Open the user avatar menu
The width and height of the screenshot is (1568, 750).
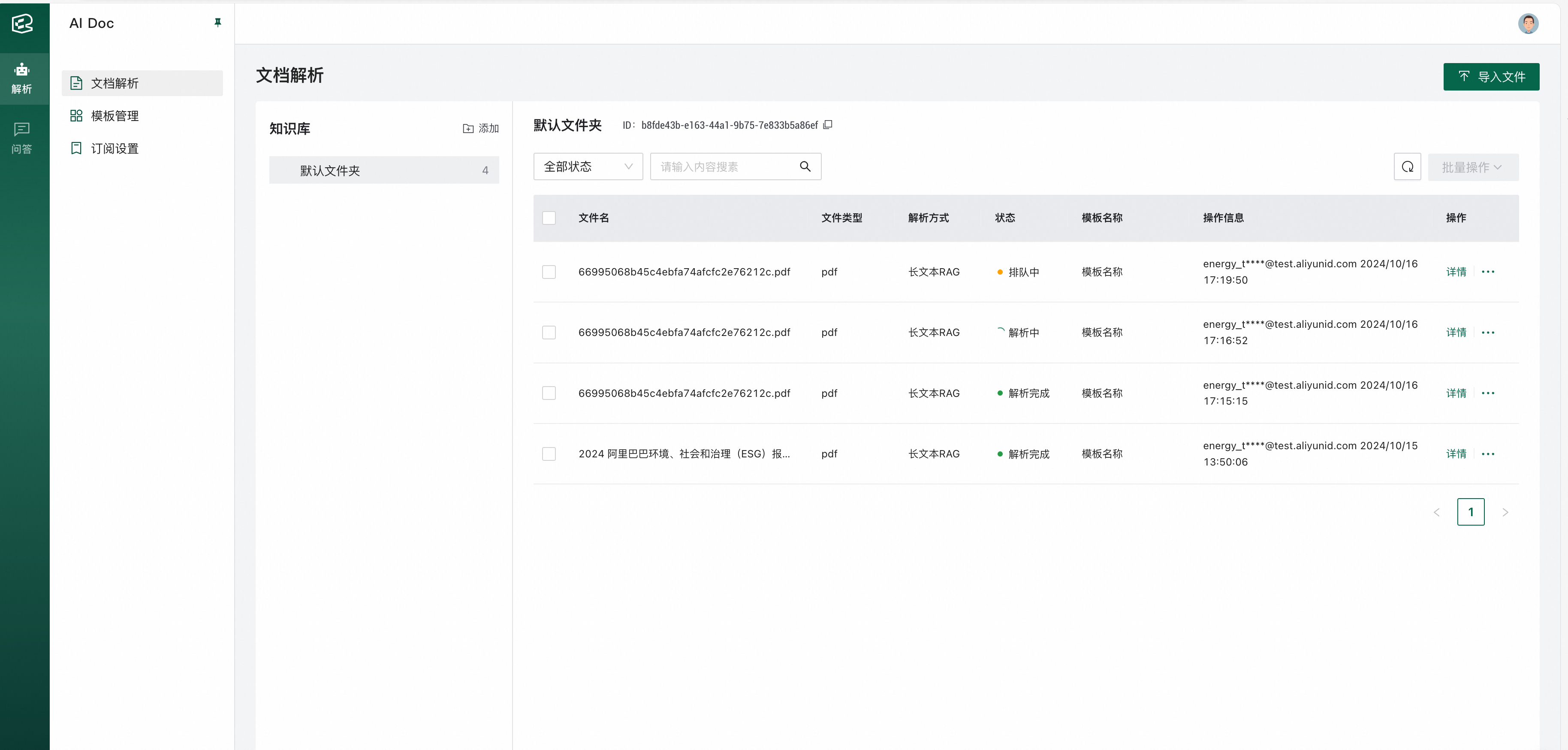pos(1528,24)
